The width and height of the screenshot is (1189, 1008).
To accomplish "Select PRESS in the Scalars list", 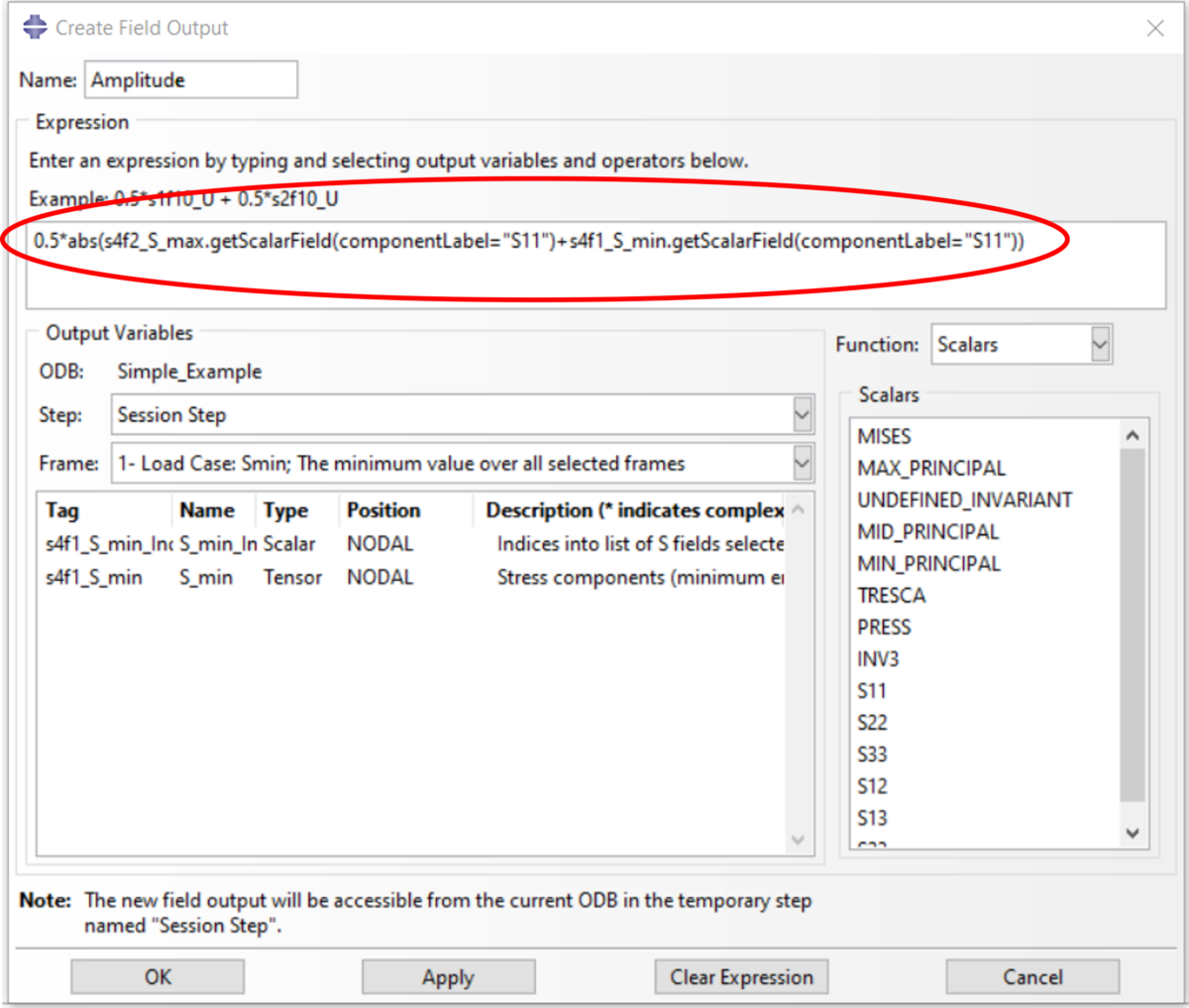I will tap(884, 626).
